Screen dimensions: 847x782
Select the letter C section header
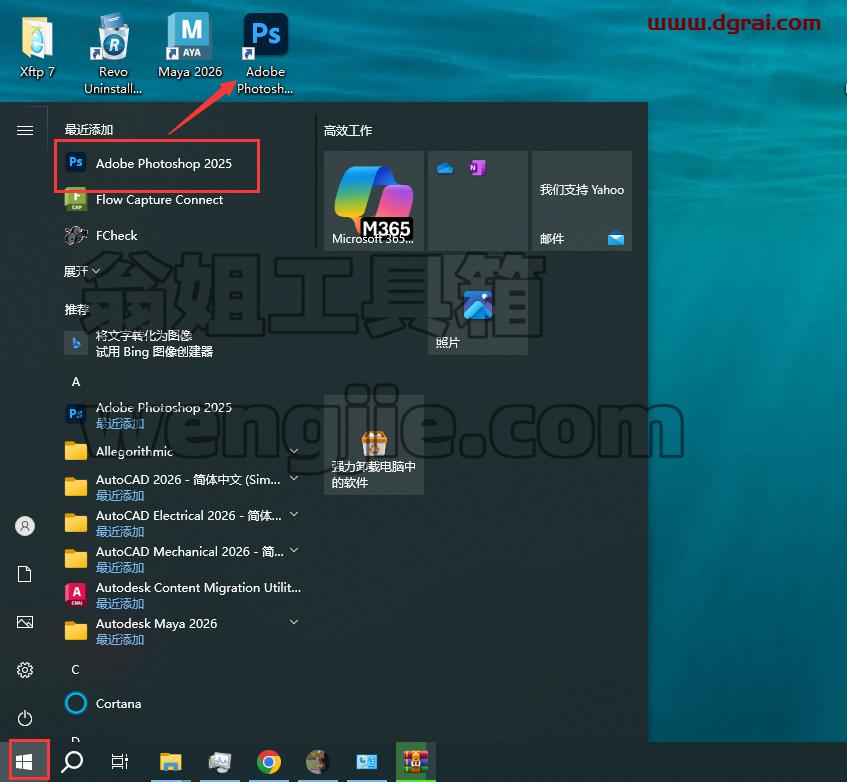coord(76,670)
